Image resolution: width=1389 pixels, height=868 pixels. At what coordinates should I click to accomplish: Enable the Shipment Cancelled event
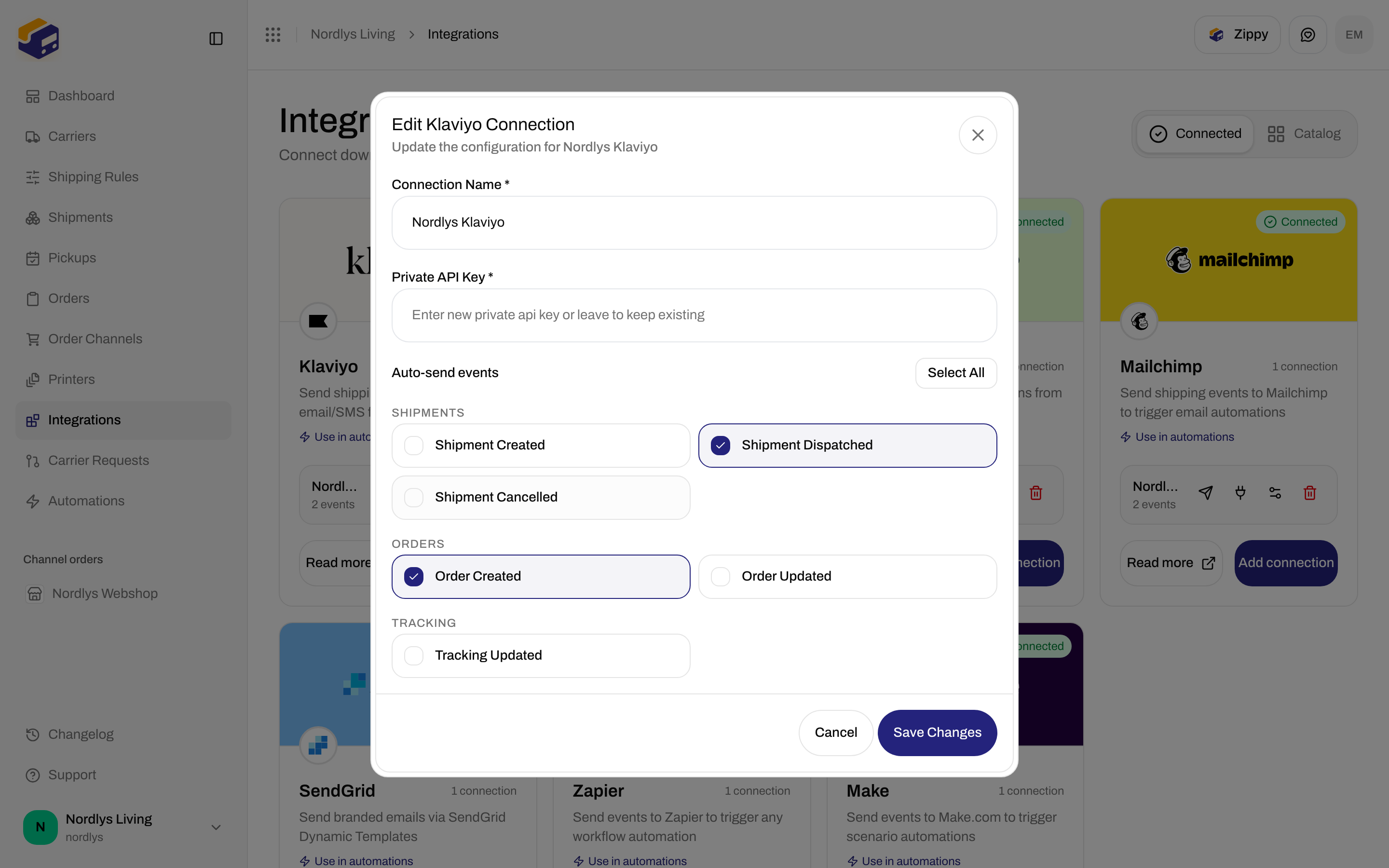coord(541,497)
